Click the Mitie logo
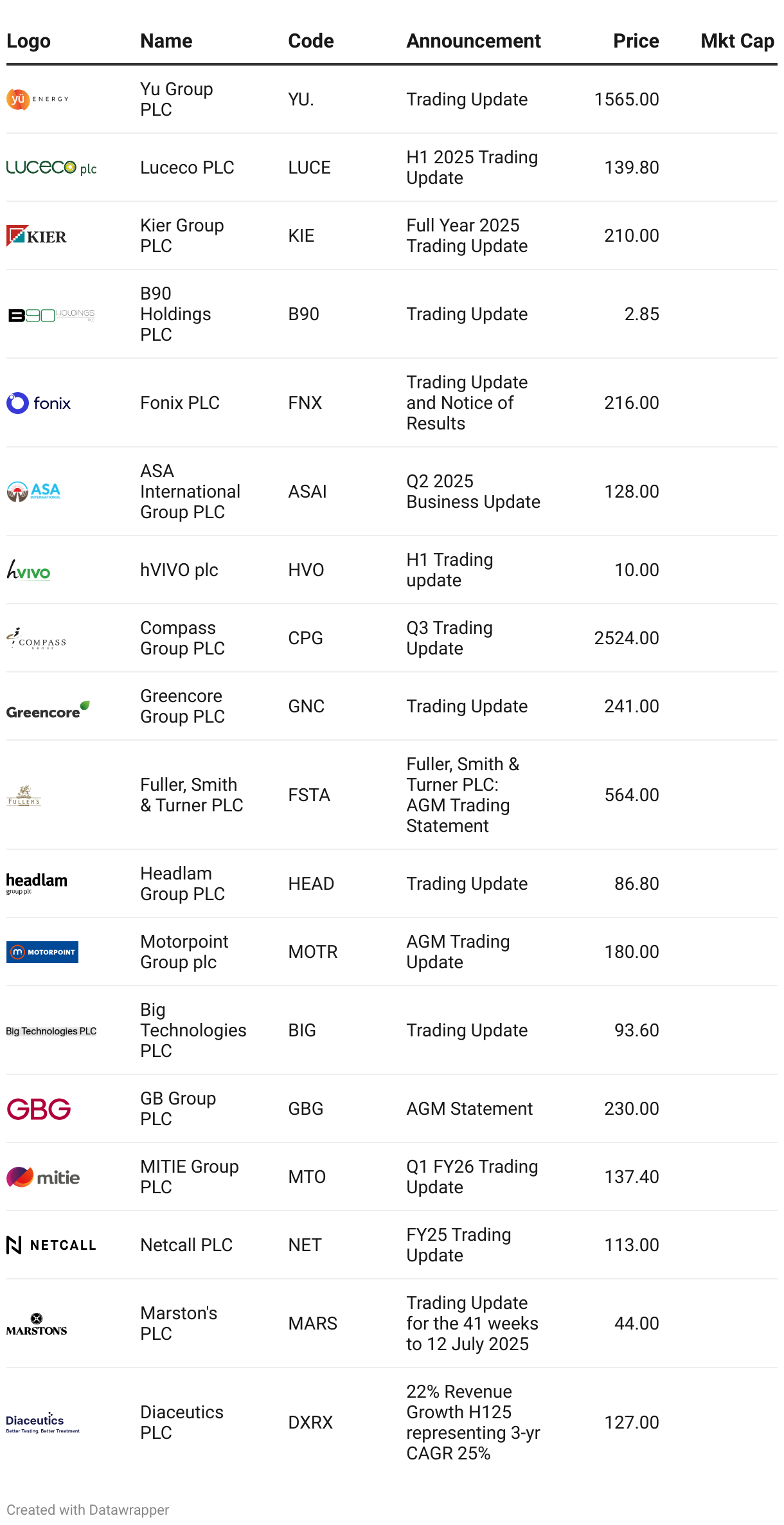Screen dimensions: 784x1525 pos(43,1177)
